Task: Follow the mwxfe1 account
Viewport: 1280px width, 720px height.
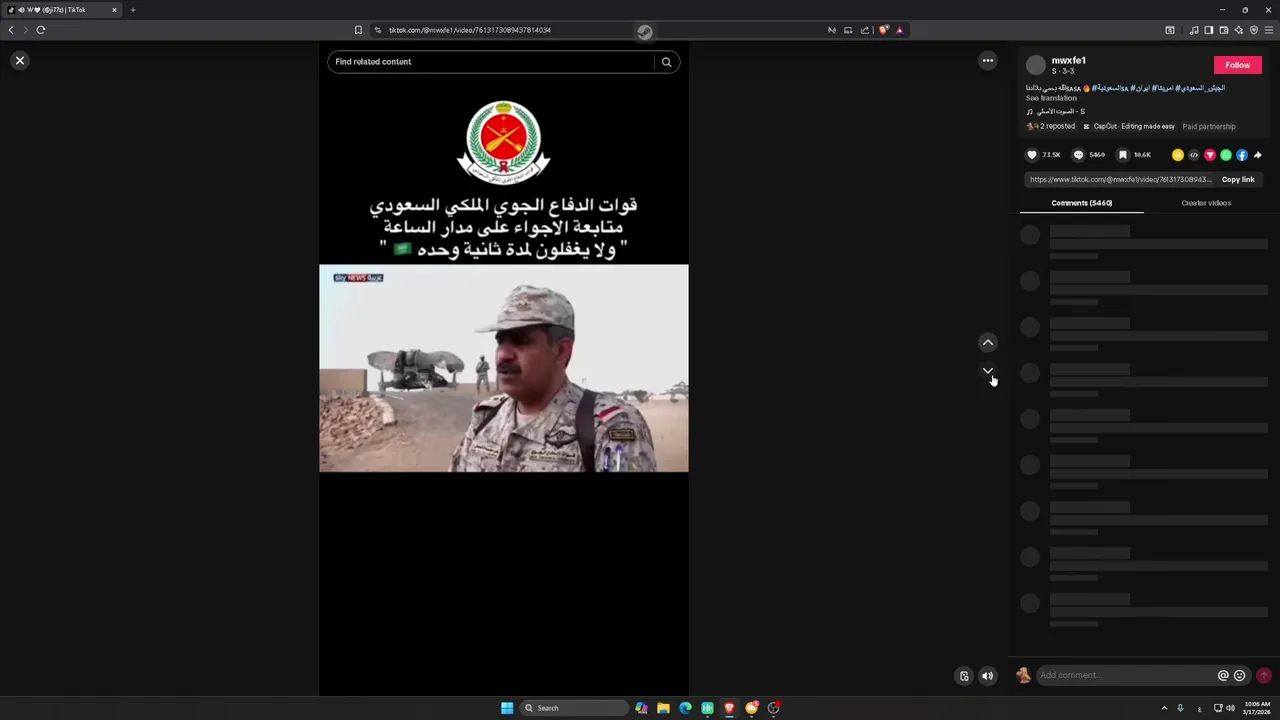Action: (x=1237, y=65)
